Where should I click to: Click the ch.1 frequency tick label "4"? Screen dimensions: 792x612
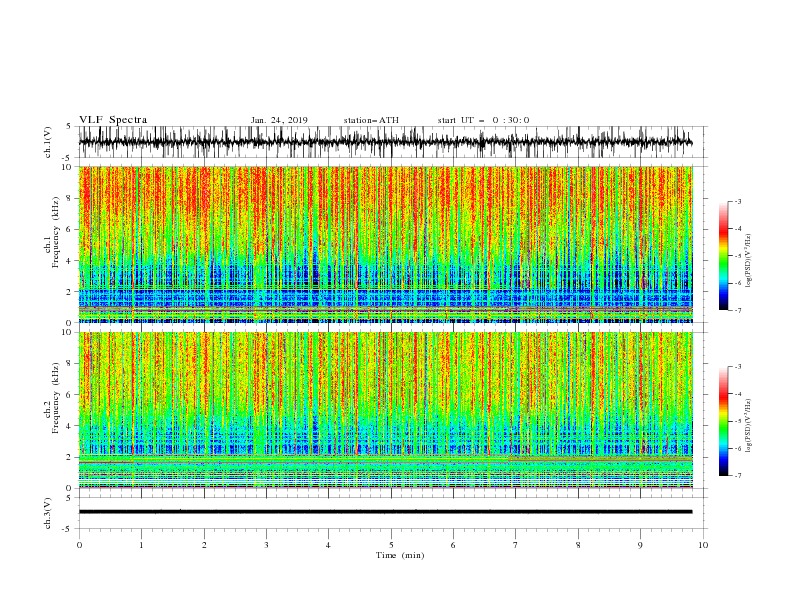(69, 261)
